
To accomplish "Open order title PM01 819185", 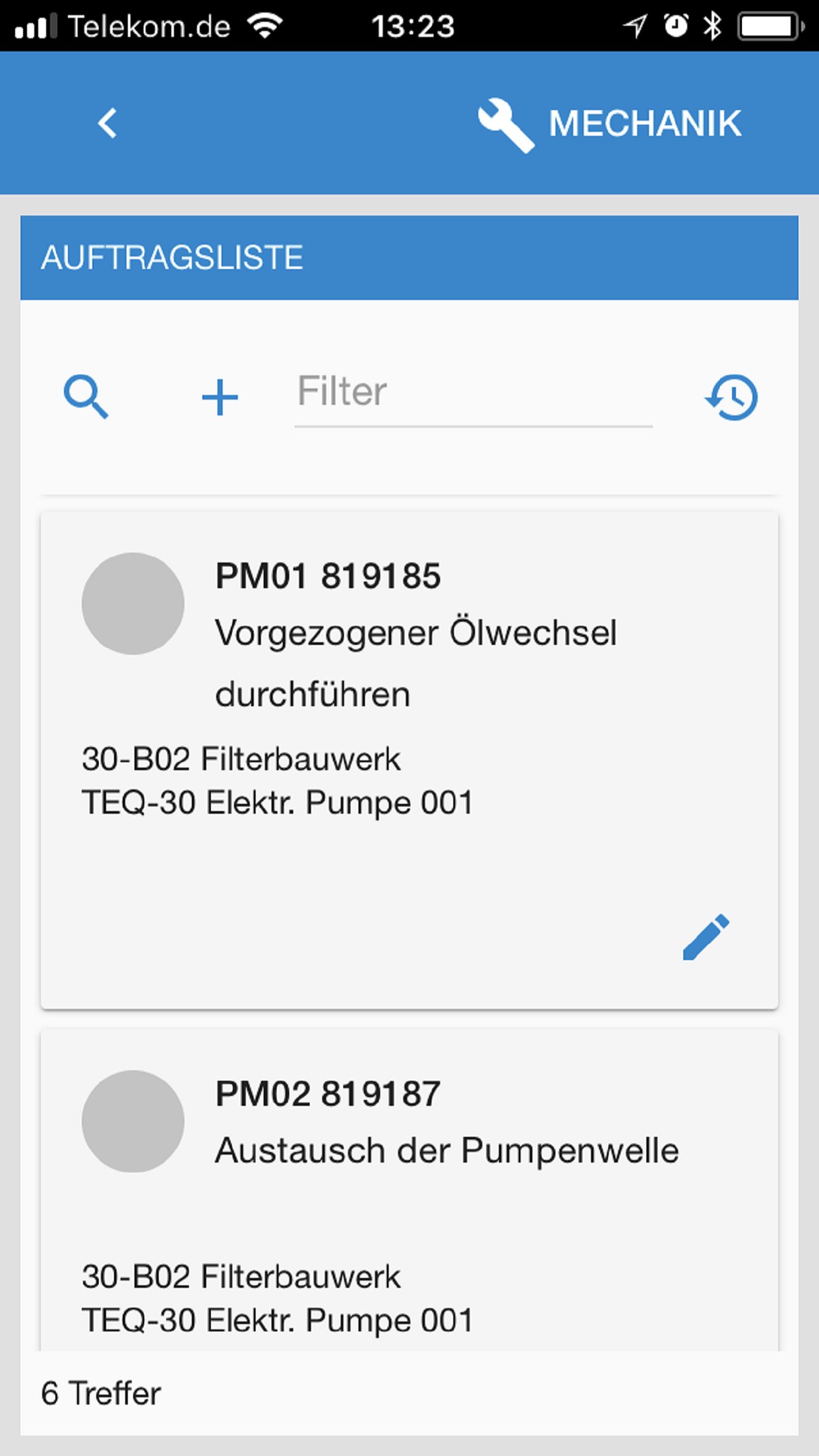I will (328, 576).
